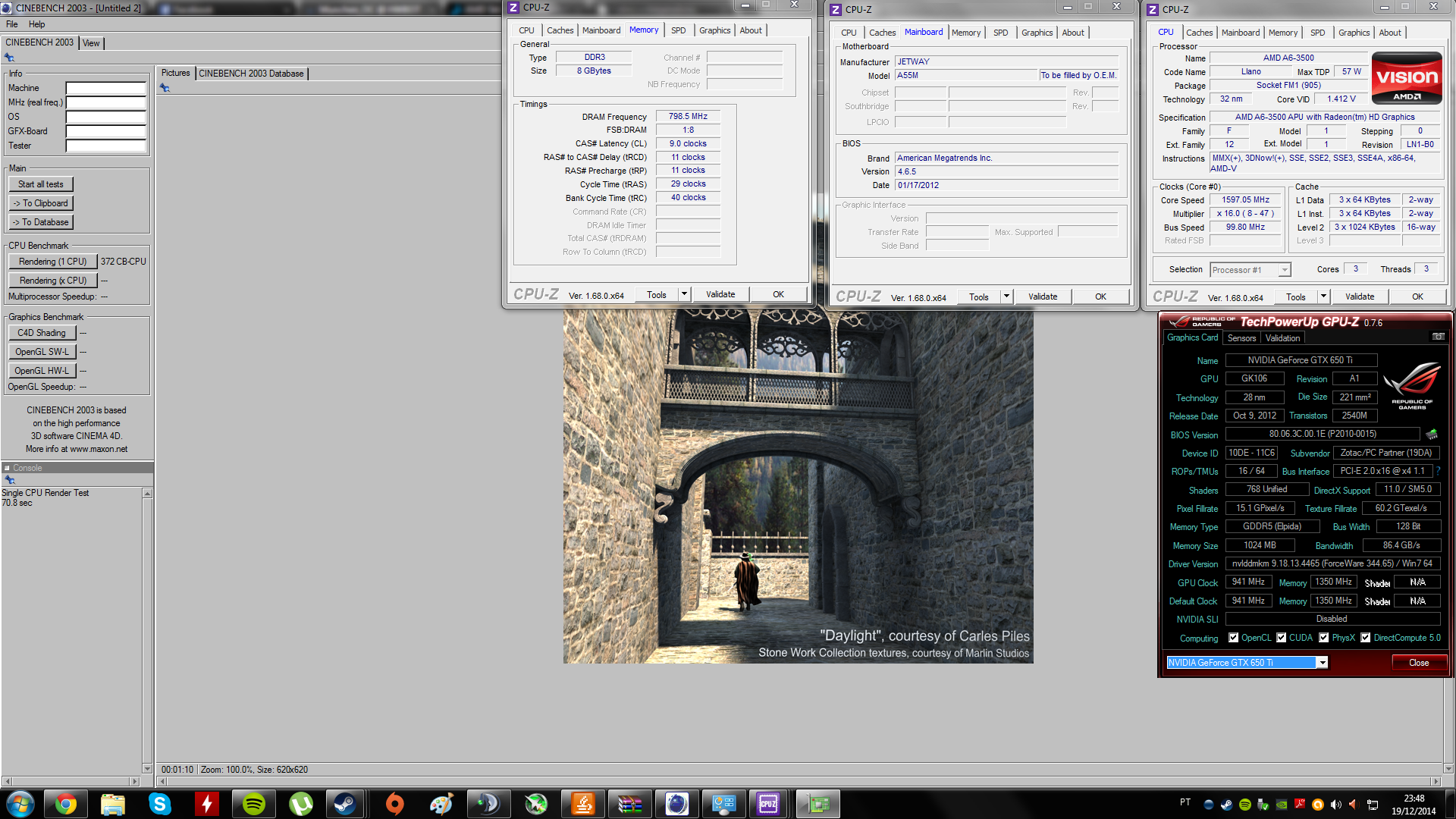Open SPD tab in the Memory CPU-Z window

pos(678,30)
